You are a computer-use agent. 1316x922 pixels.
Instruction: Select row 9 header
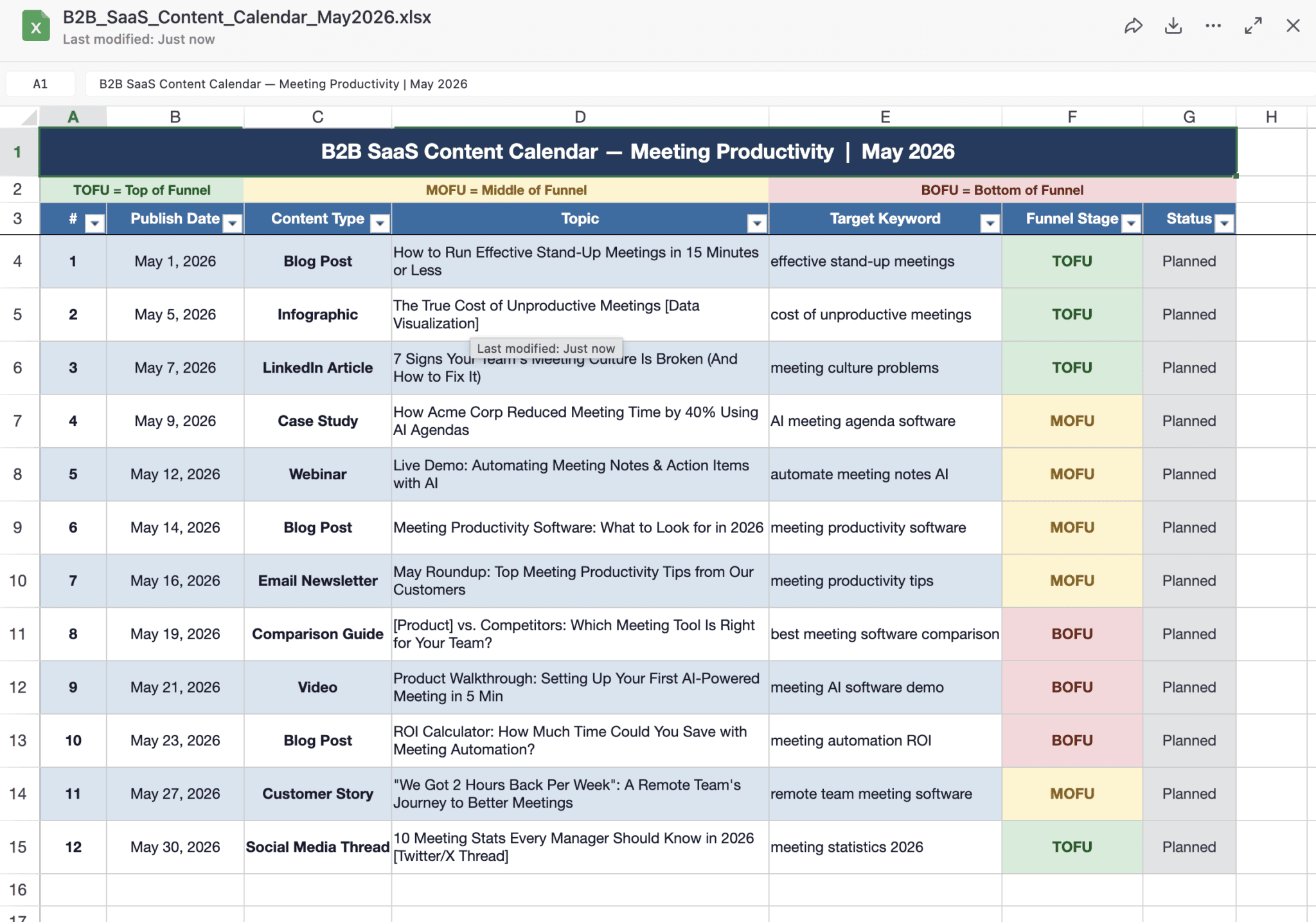[x=18, y=527]
